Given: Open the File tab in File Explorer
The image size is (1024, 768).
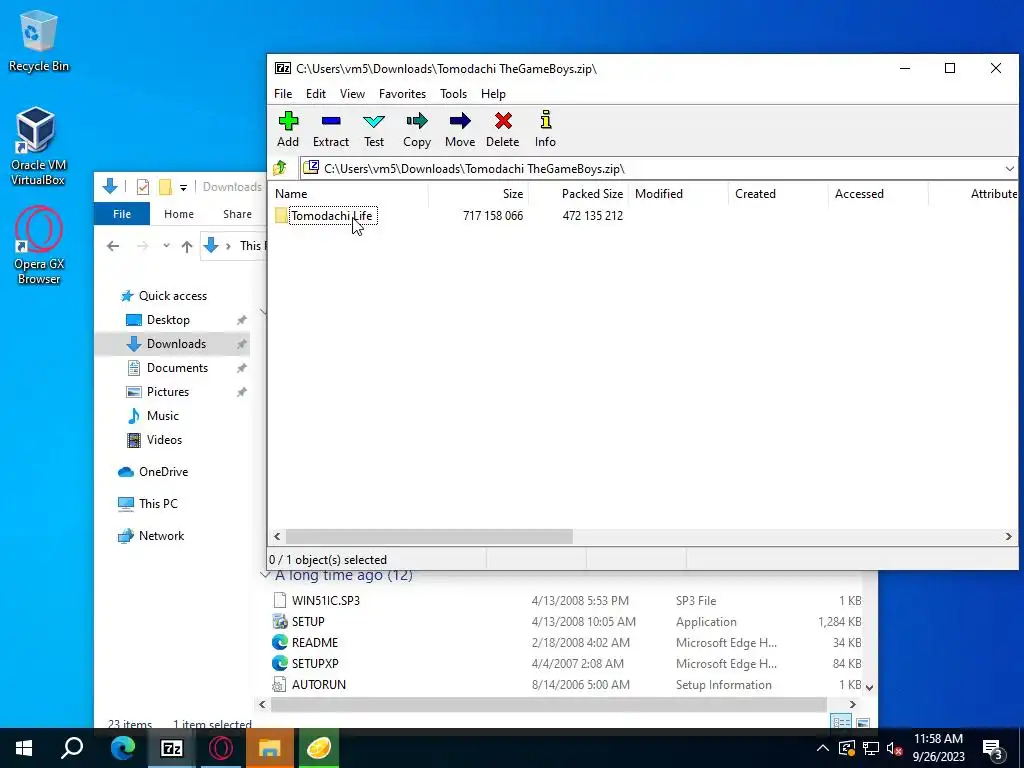Looking at the screenshot, I should pos(122,214).
